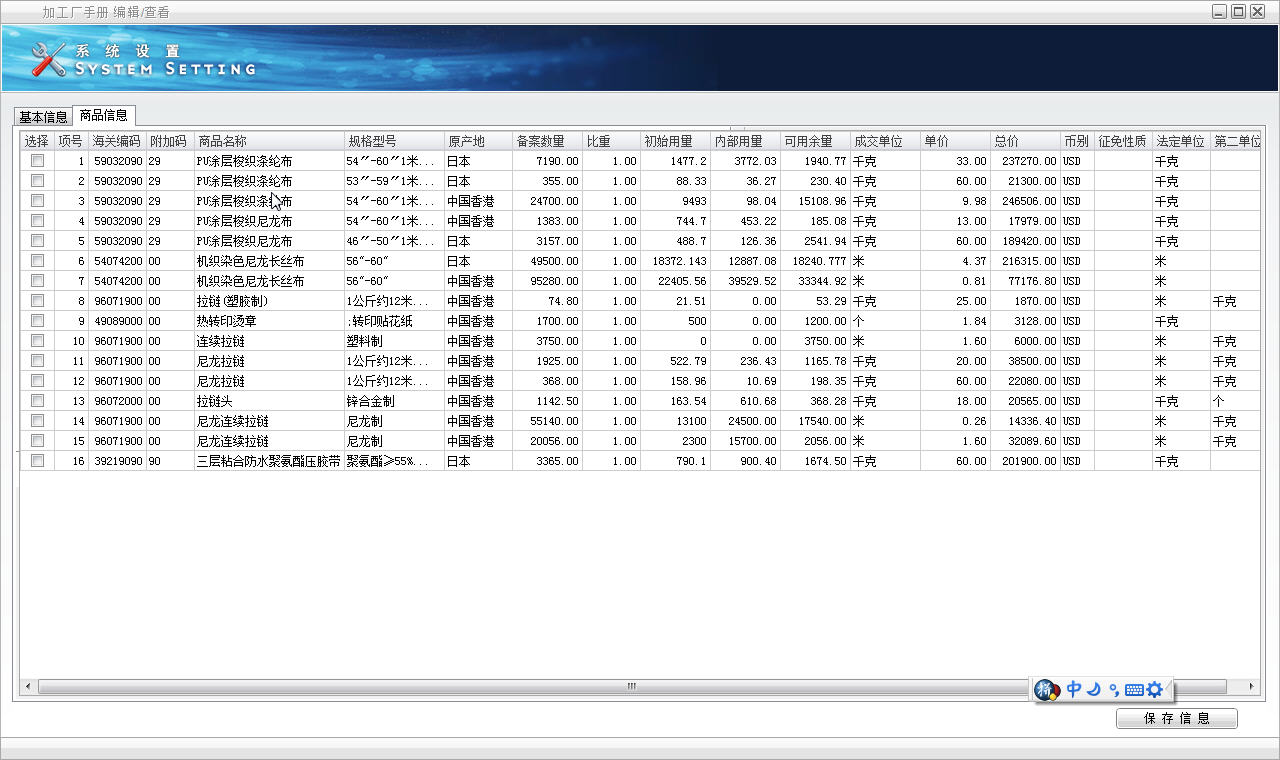
Task: Sort by the 海关编码 column header
Action: (x=117, y=141)
